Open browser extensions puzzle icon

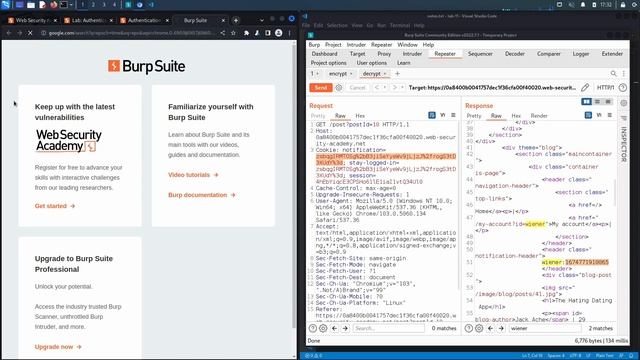click(247, 33)
